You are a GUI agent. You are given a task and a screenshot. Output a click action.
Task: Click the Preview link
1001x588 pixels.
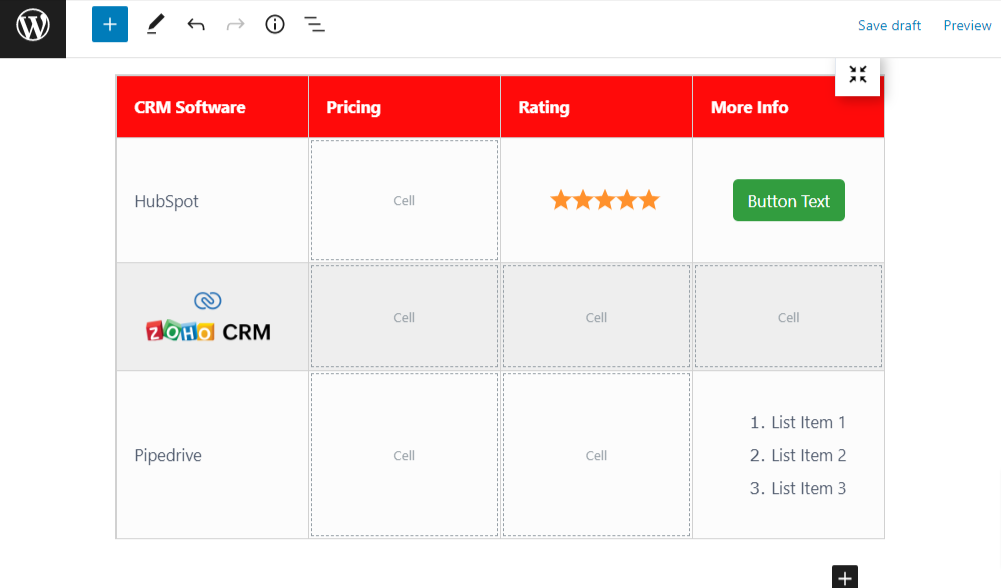tap(967, 26)
